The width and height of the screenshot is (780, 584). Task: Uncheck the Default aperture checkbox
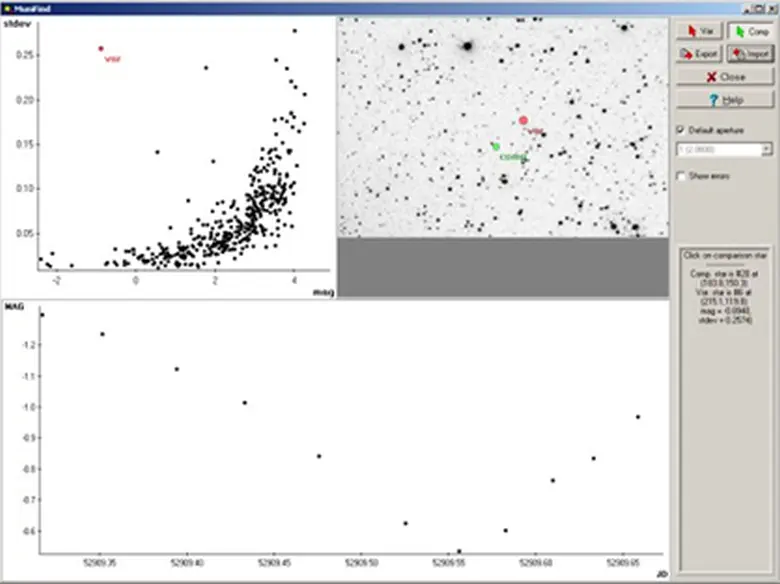tap(682, 130)
